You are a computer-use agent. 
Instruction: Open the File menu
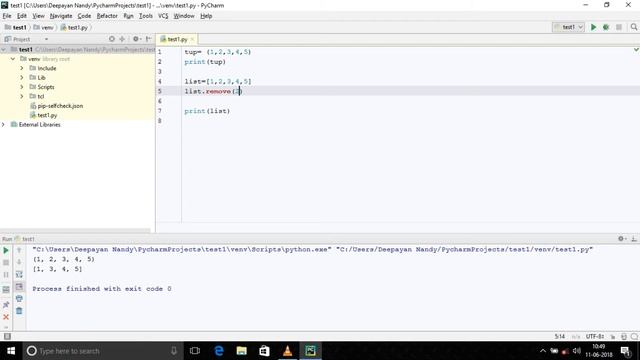tap(7, 16)
